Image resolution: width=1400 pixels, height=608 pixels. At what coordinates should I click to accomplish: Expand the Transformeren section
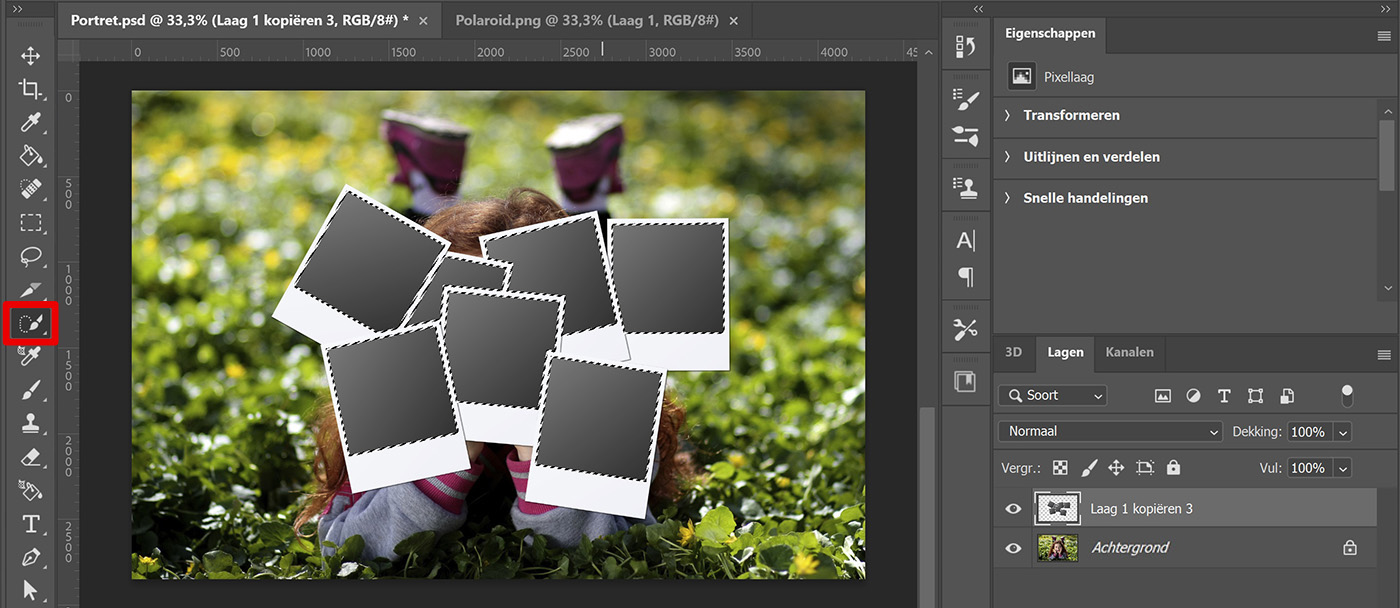pyautogui.click(x=1070, y=115)
